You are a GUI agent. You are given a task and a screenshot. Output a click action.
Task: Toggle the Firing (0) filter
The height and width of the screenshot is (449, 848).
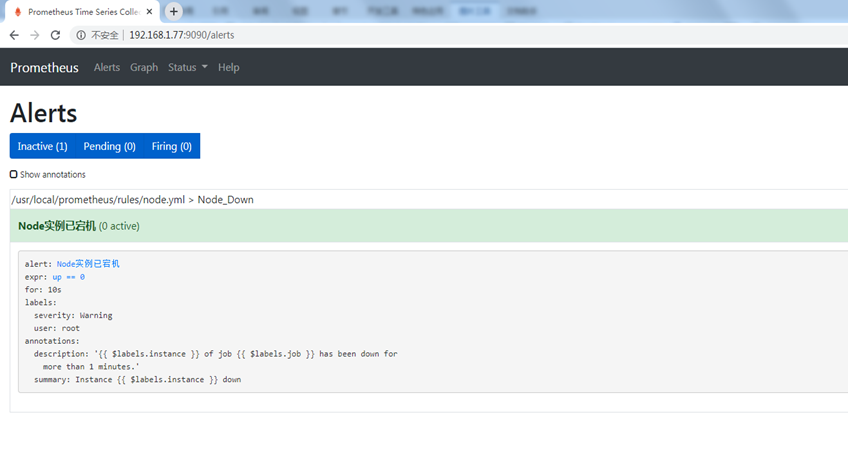(171, 146)
